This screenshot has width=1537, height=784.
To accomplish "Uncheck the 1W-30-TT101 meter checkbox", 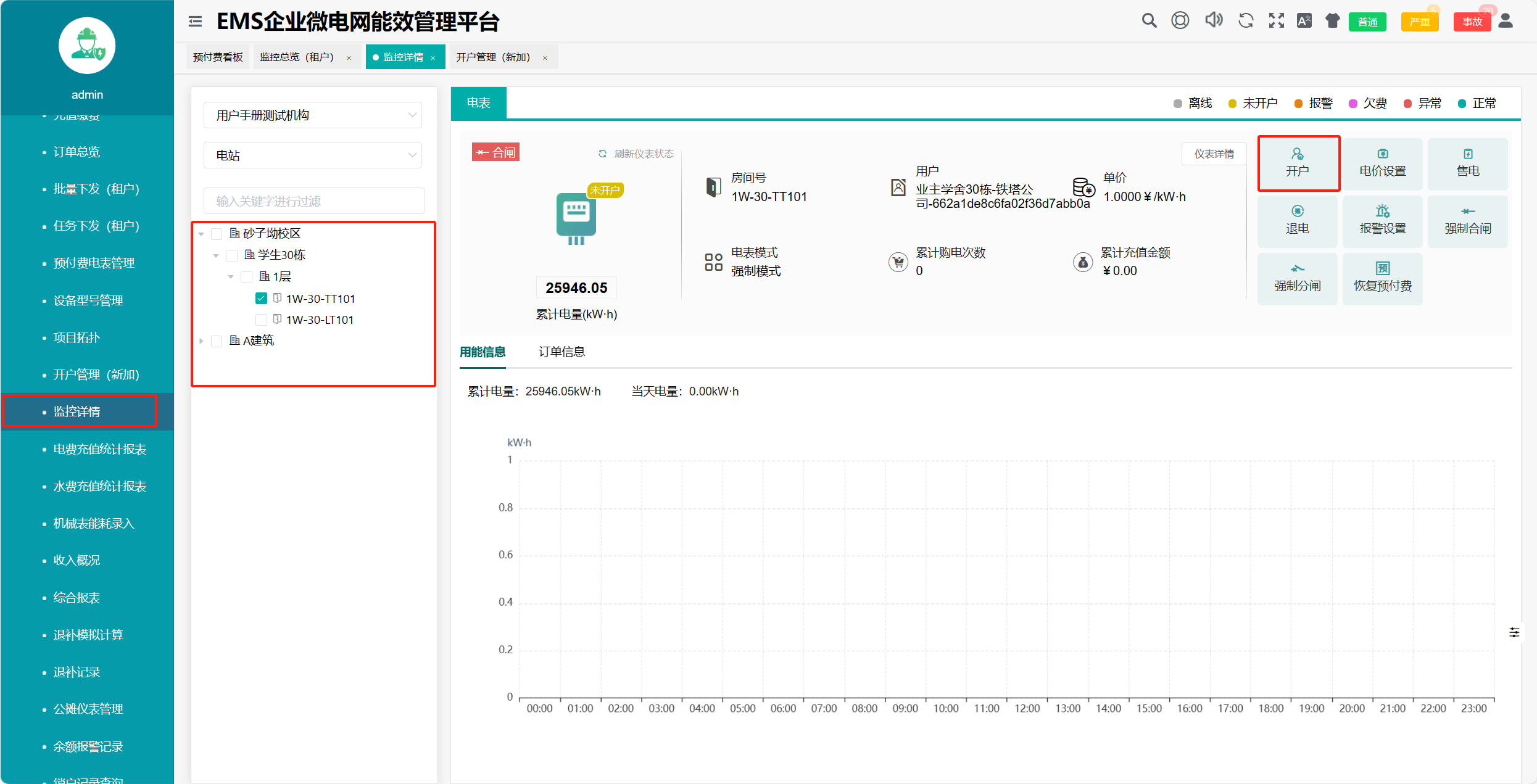I will click(x=261, y=299).
